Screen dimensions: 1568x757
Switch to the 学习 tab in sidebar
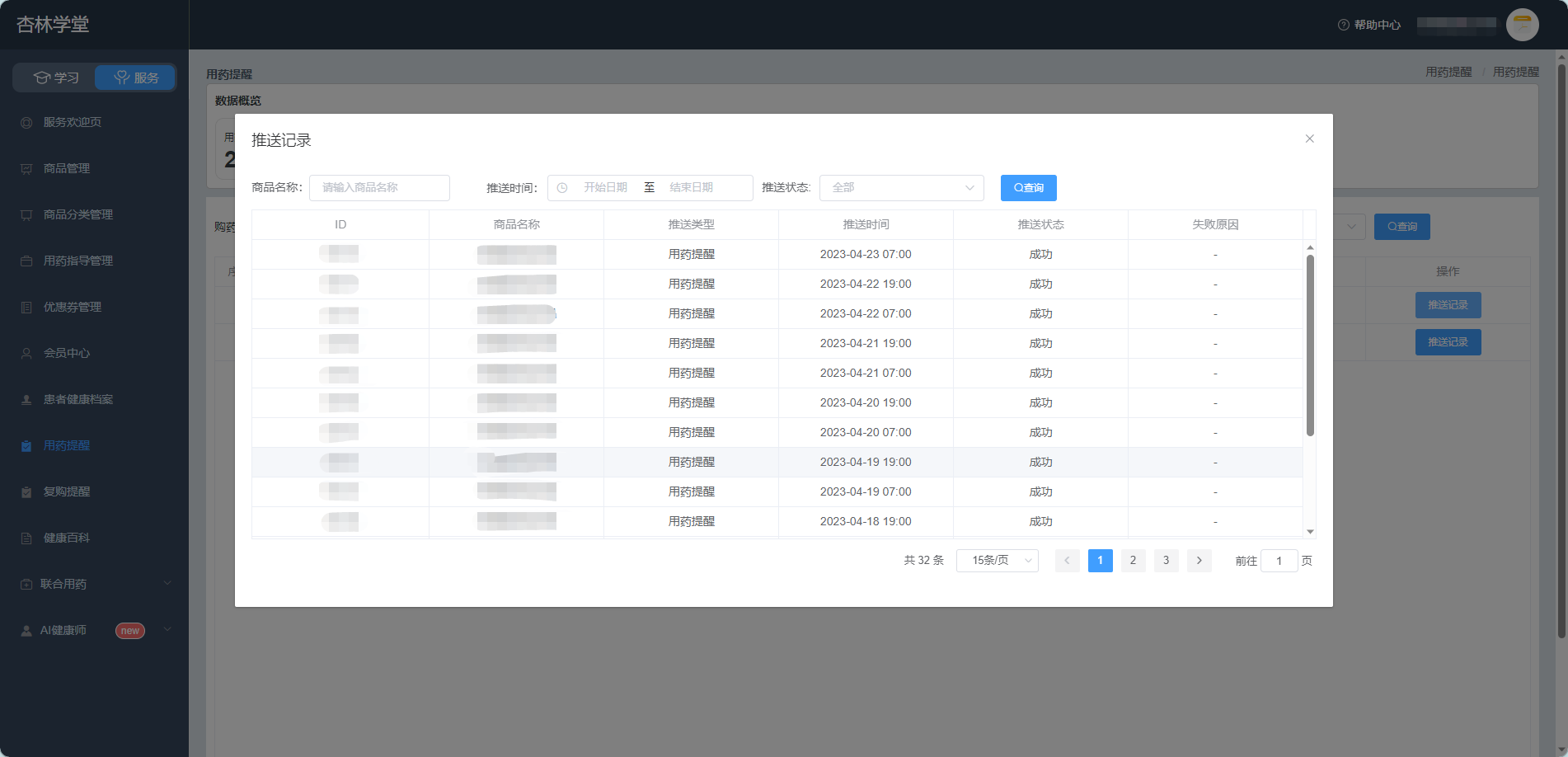[56, 78]
